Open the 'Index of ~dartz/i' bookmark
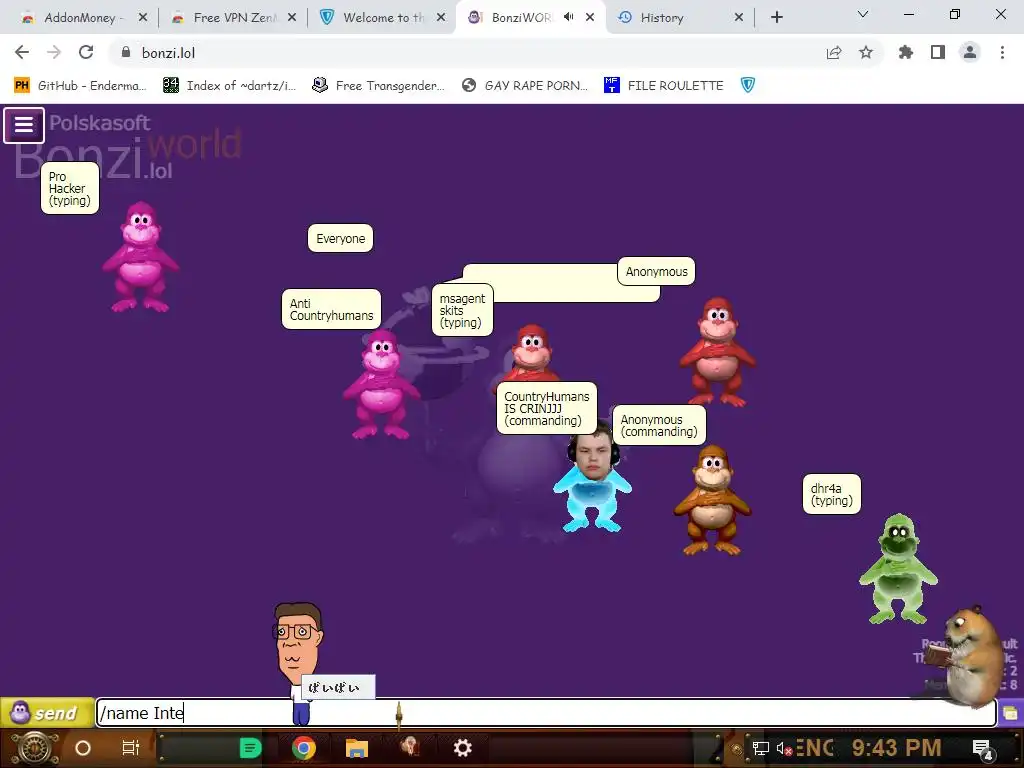Screen dimensions: 1024x768 pyautogui.click(x=229, y=85)
